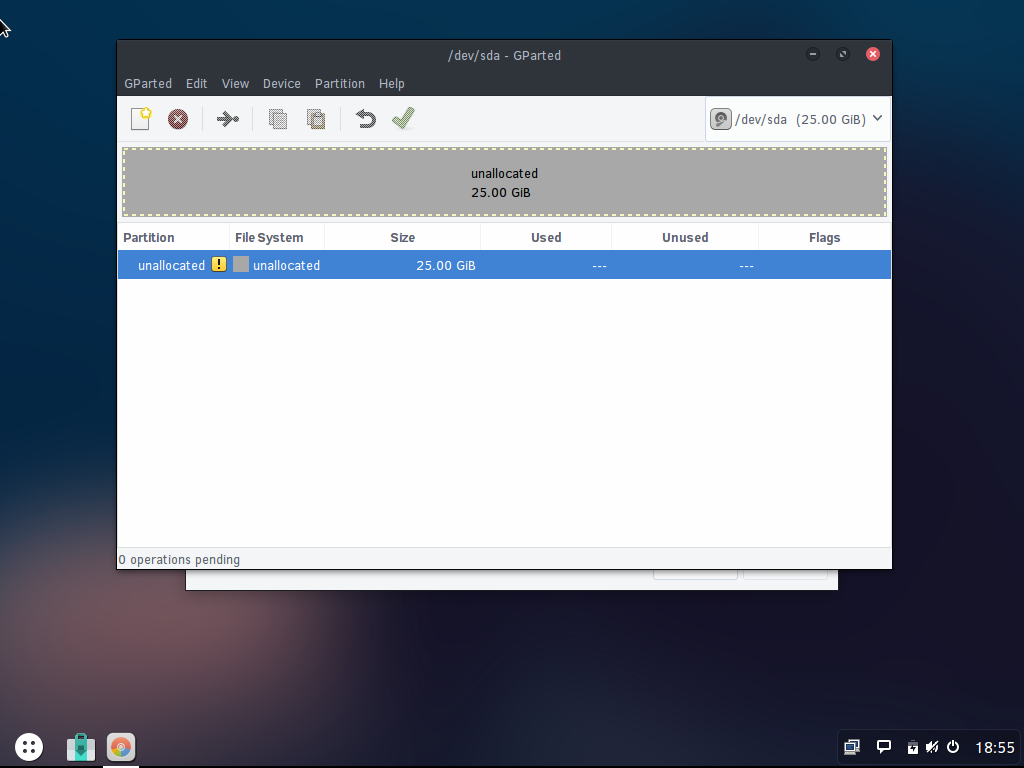
Task: Open the power/session menu tray icon
Action: click(953, 746)
